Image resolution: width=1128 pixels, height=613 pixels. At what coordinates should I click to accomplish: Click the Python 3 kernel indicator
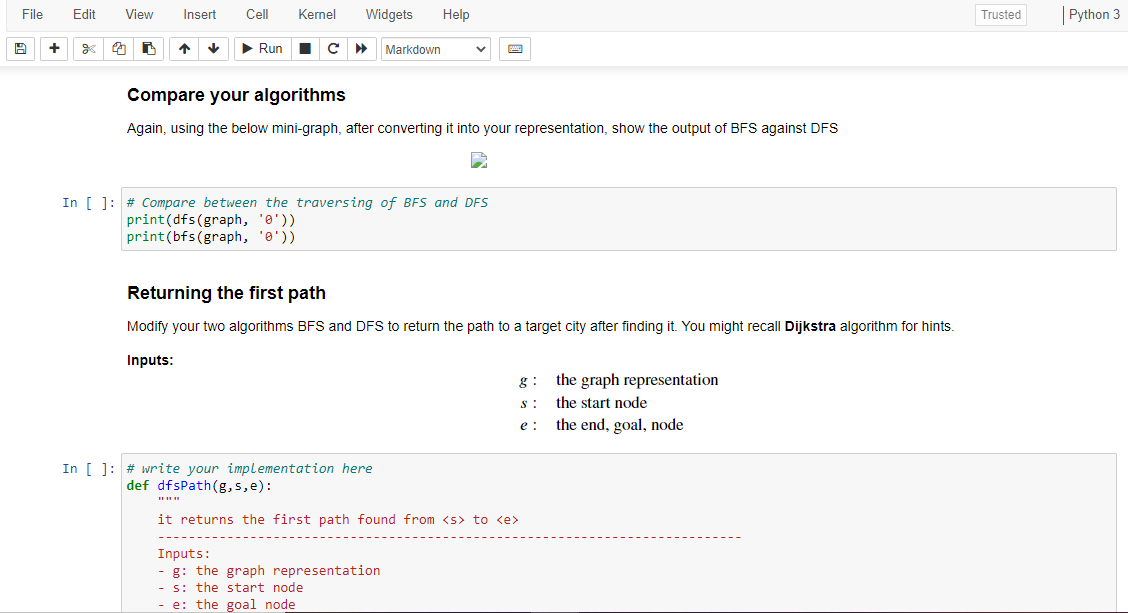tap(1094, 14)
